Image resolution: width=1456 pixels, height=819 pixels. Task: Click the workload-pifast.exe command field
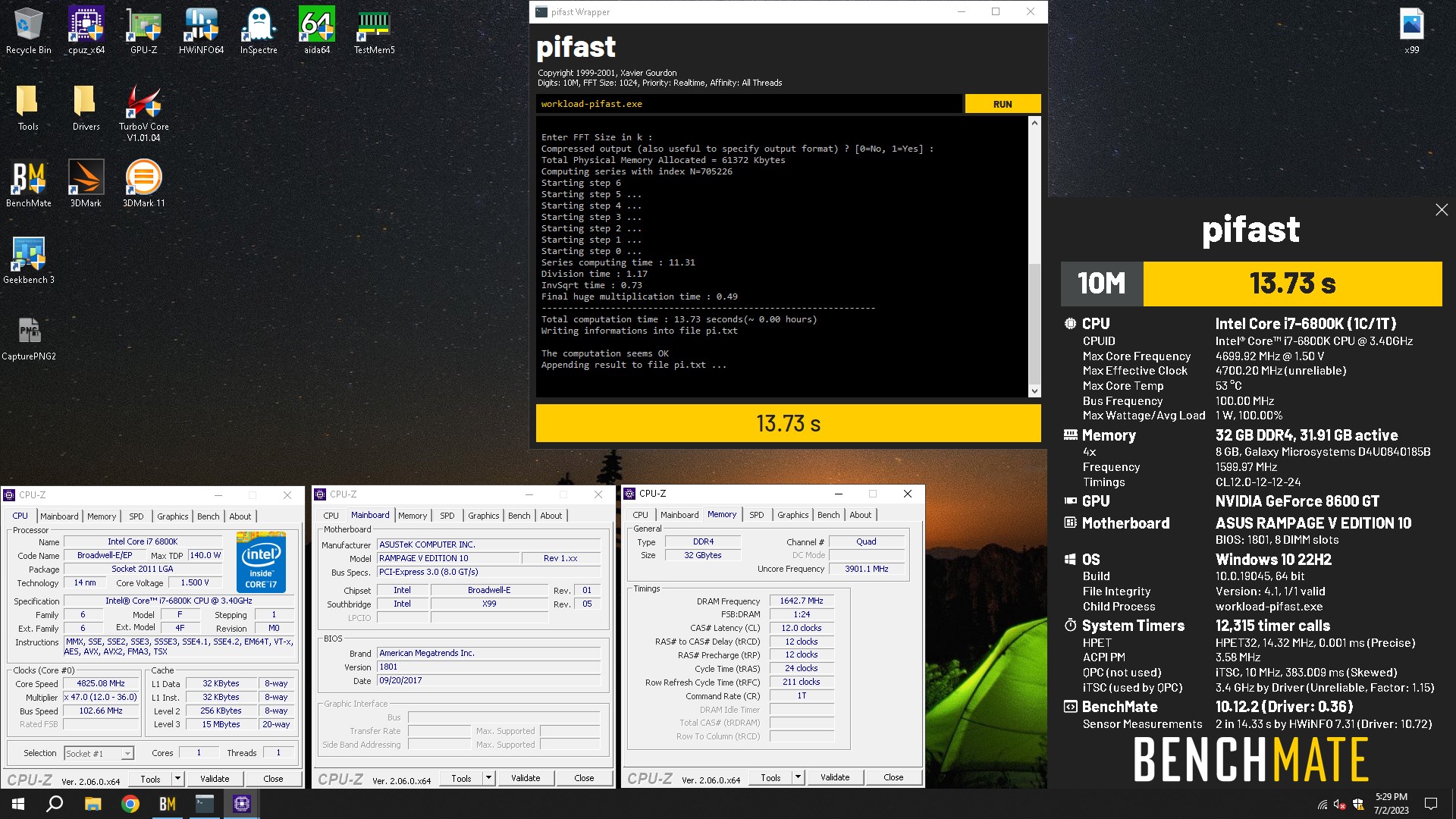(748, 104)
